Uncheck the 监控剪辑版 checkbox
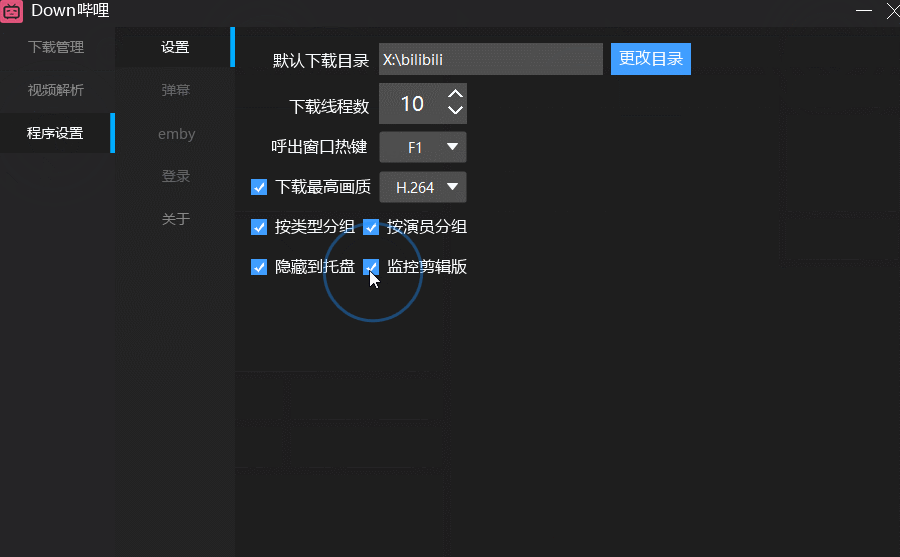The image size is (900, 557). pyautogui.click(x=371, y=267)
